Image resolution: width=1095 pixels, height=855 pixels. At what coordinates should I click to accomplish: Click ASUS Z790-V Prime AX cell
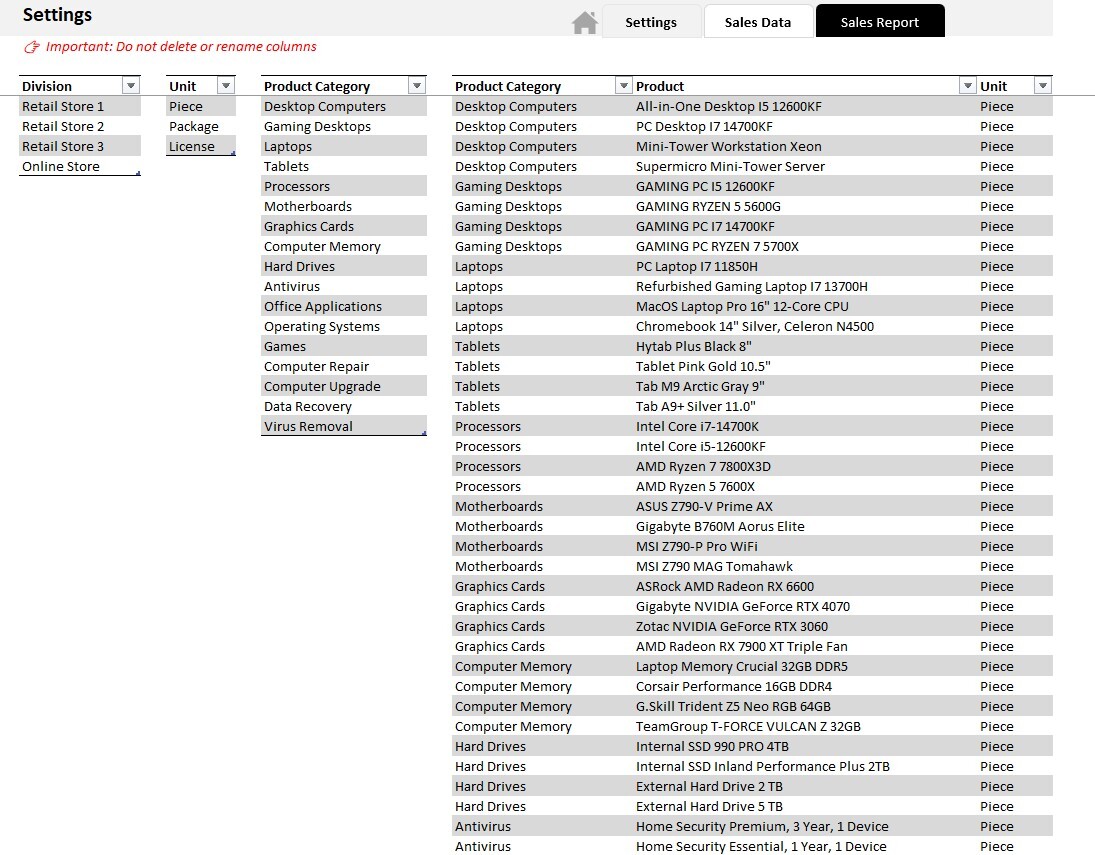pos(804,506)
